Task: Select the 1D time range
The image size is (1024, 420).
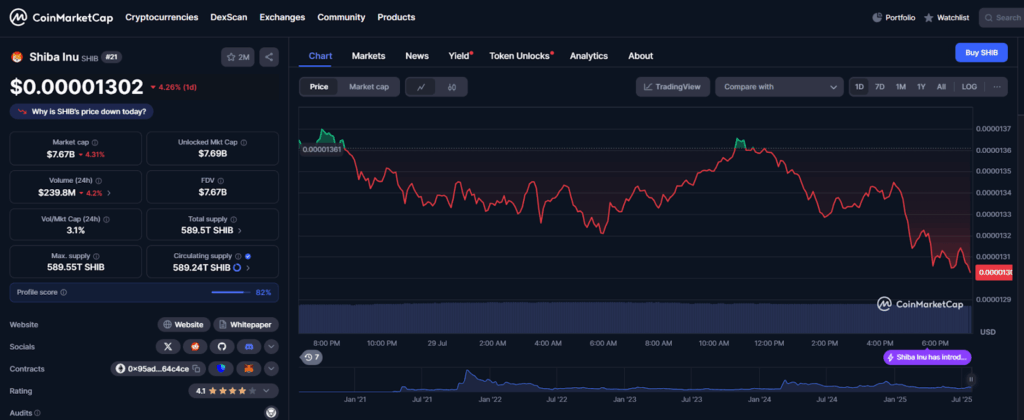Action: pos(859,87)
